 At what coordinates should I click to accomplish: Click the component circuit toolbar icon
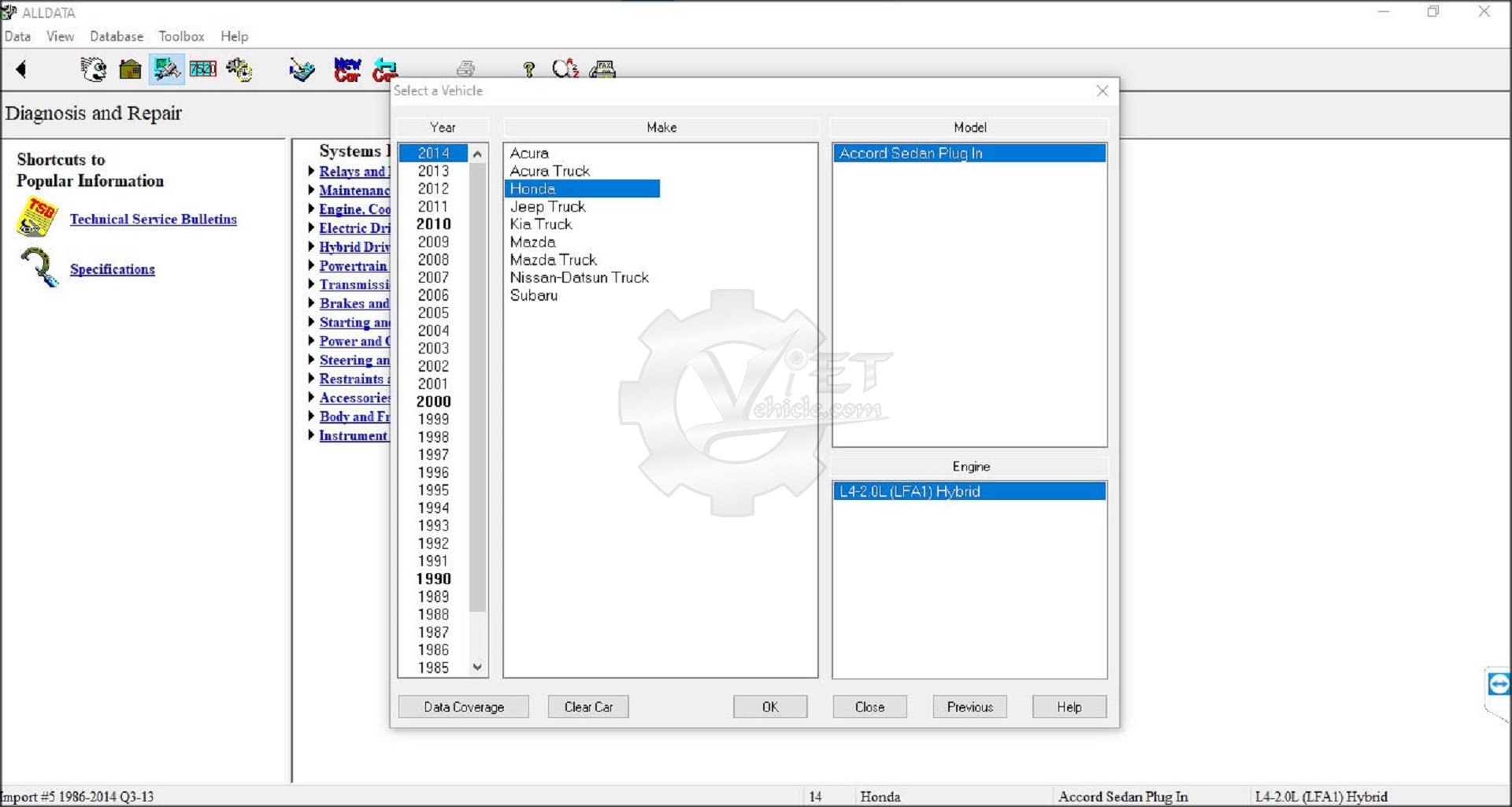tap(302, 69)
